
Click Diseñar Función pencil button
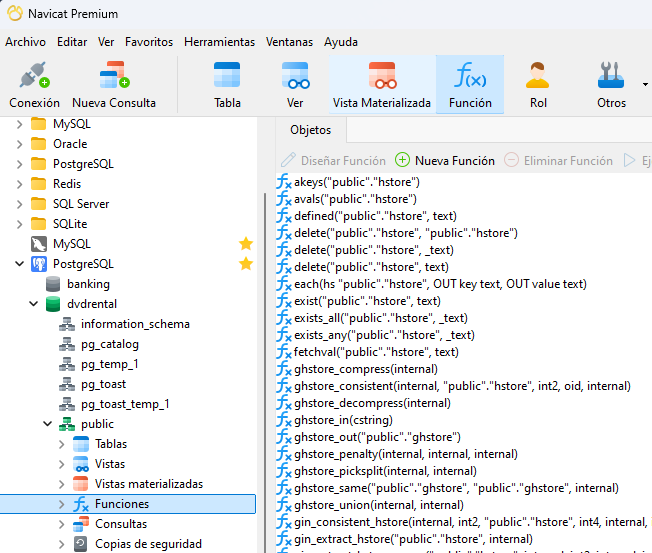click(333, 160)
